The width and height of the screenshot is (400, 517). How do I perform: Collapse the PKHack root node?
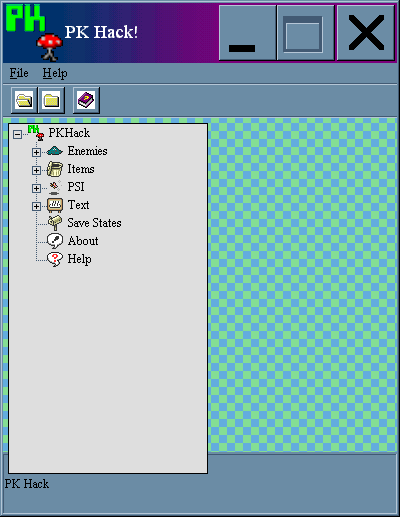pos(17,134)
